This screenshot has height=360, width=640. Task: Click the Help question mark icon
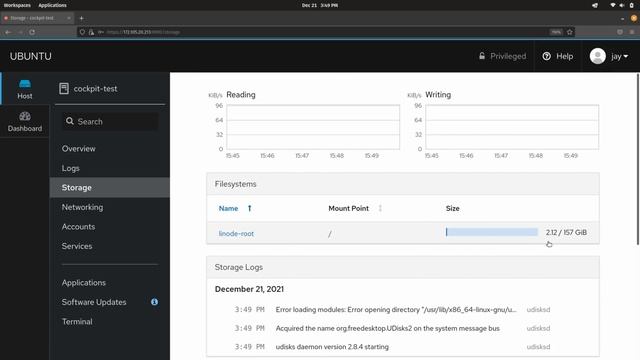pyautogui.click(x=547, y=56)
